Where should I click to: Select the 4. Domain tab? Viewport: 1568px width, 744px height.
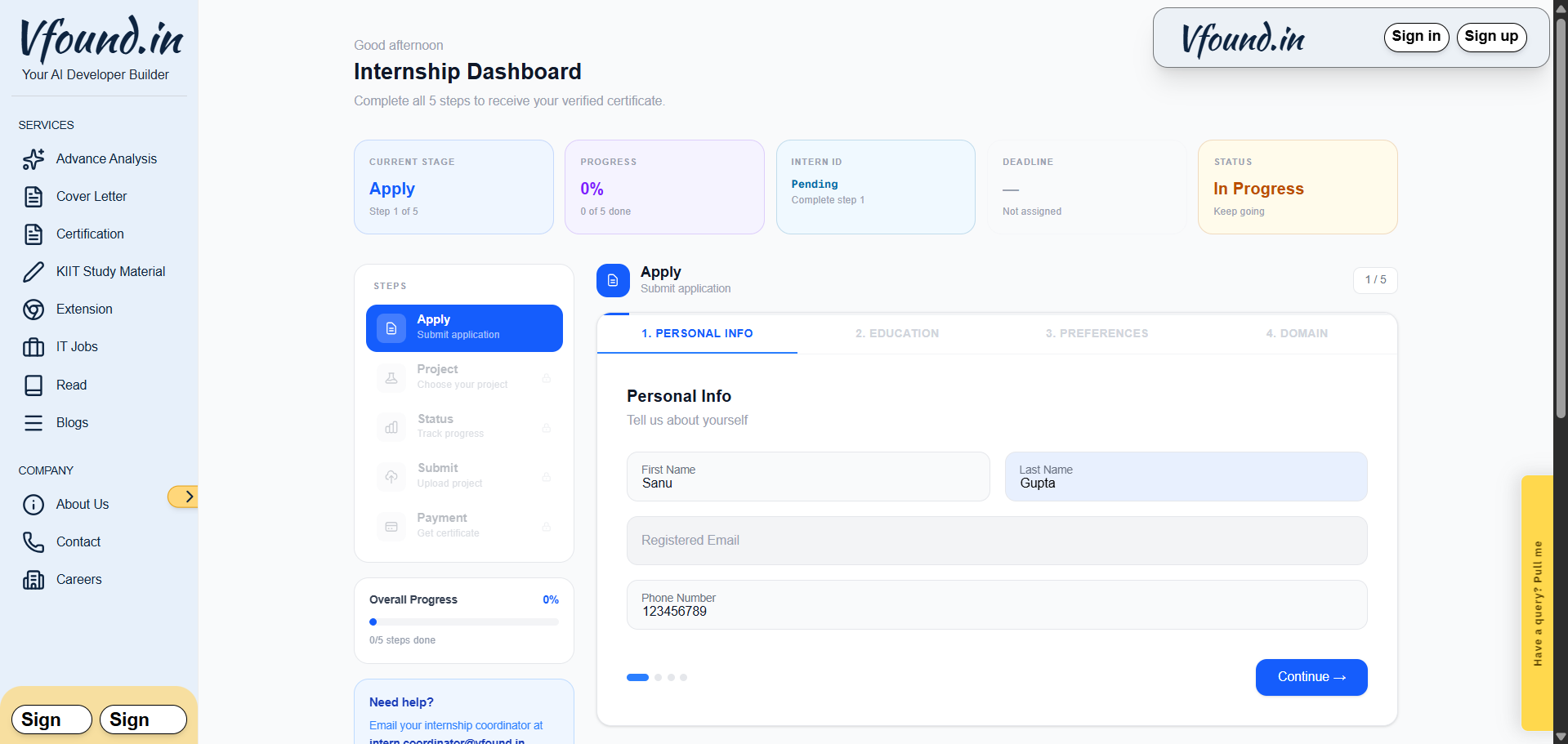point(1297,333)
